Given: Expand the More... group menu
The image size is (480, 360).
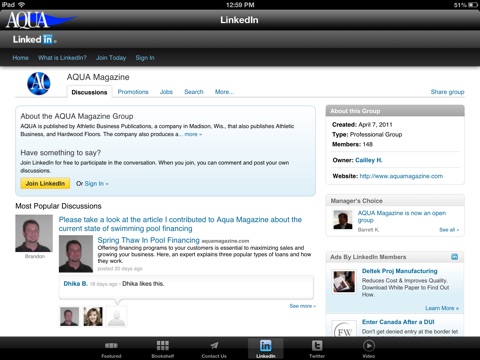Looking at the screenshot, I should (x=224, y=92).
